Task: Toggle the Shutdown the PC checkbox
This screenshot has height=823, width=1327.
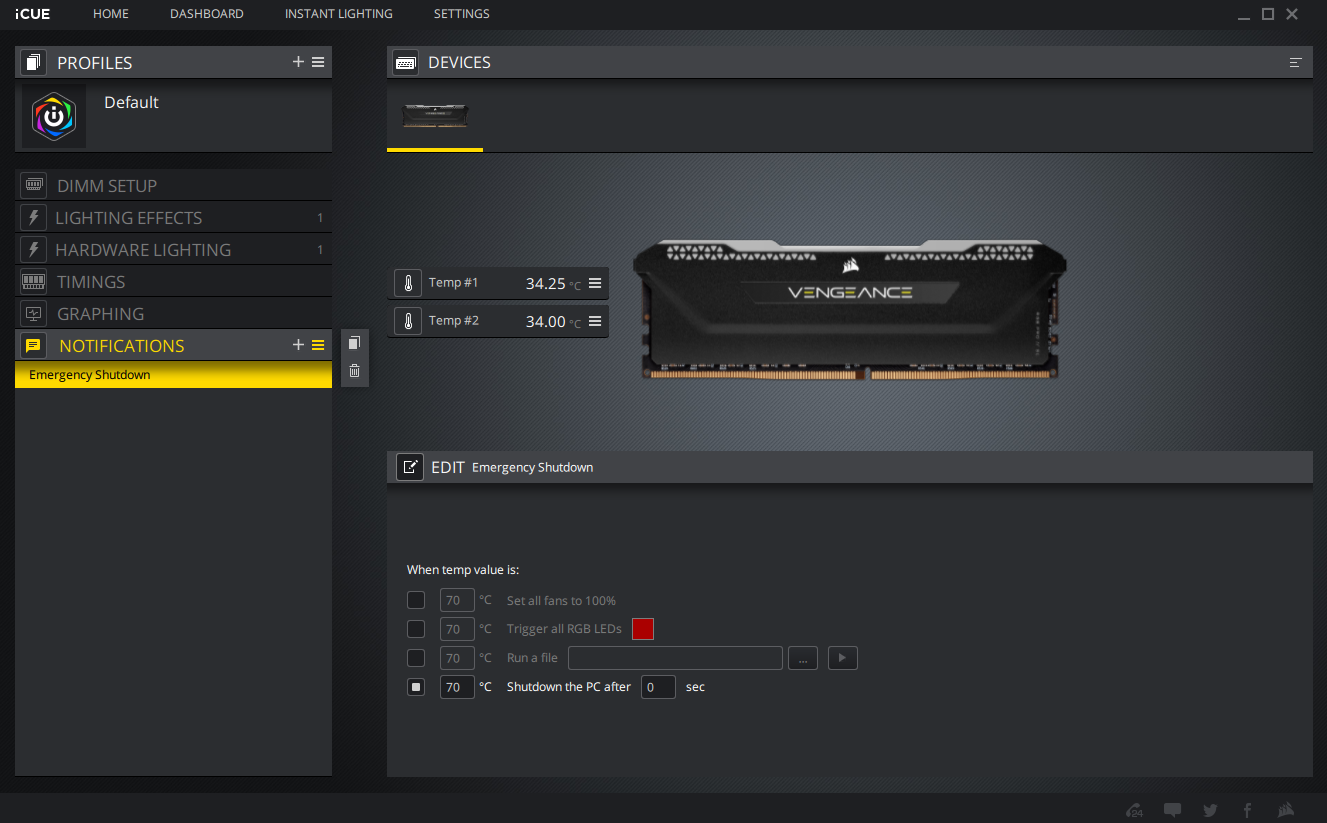Action: pyautogui.click(x=416, y=687)
